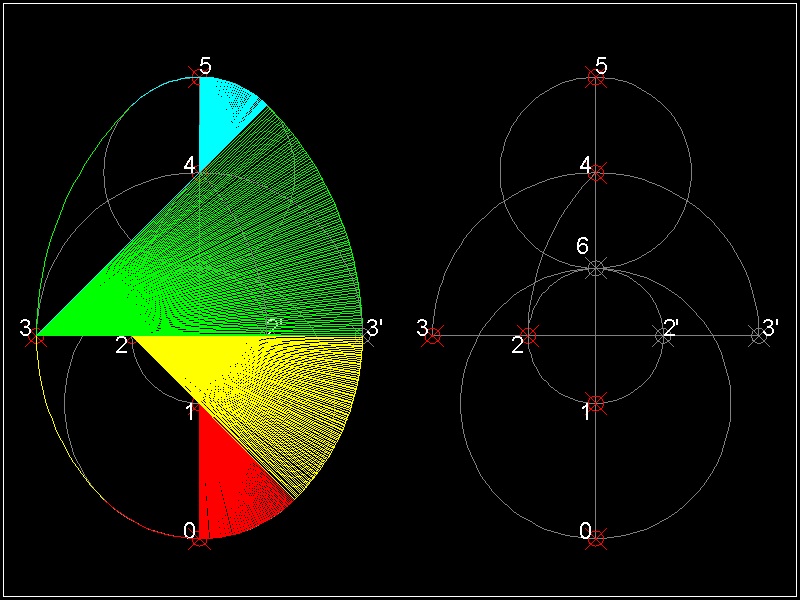Screen dimensions: 800x600
Task: Select point 5 marker atop left egg
Action: click(x=199, y=77)
